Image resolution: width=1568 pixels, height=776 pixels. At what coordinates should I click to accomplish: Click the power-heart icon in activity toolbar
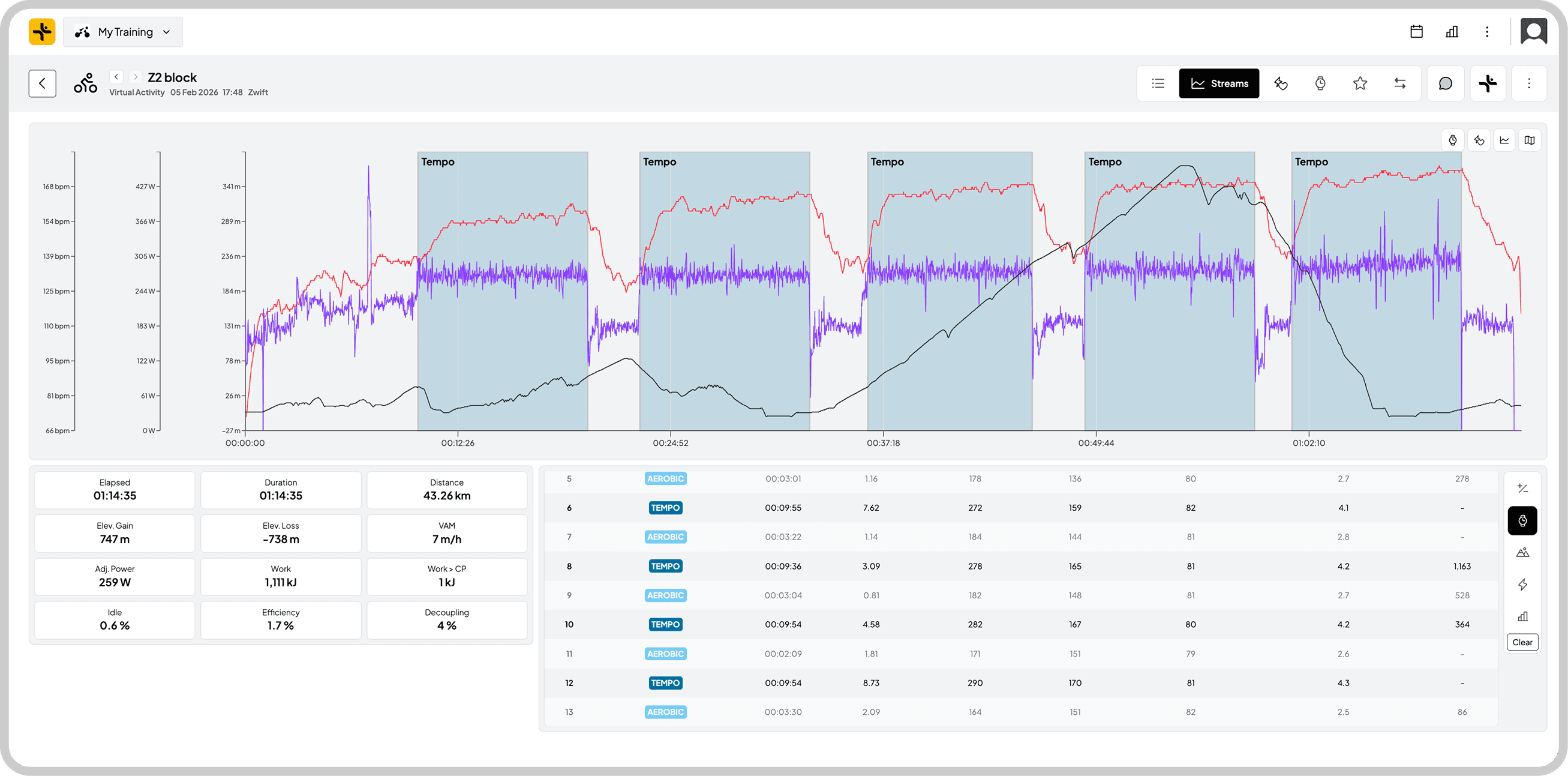tap(1281, 83)
